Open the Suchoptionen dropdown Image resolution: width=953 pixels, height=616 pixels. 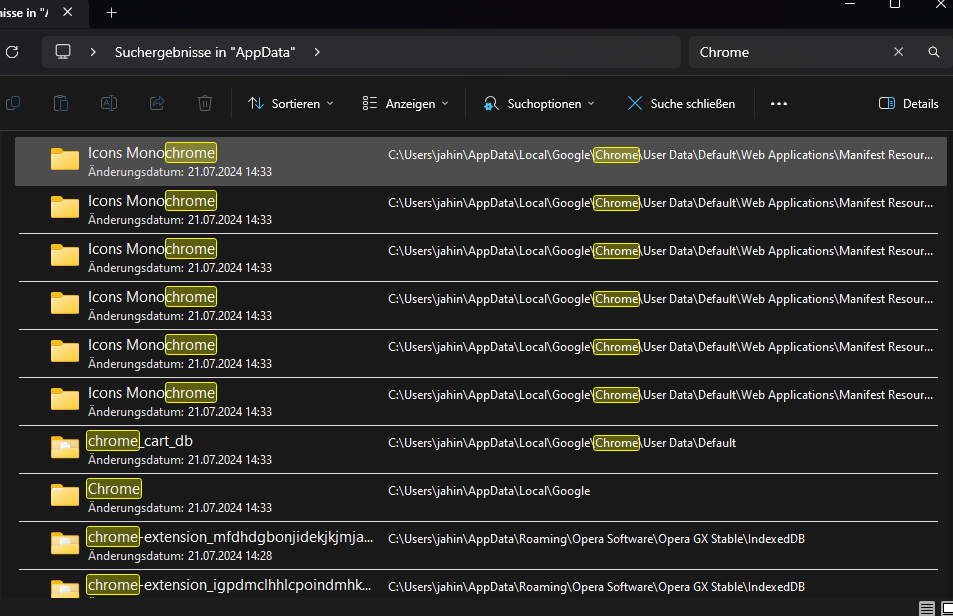click(539, 104)
